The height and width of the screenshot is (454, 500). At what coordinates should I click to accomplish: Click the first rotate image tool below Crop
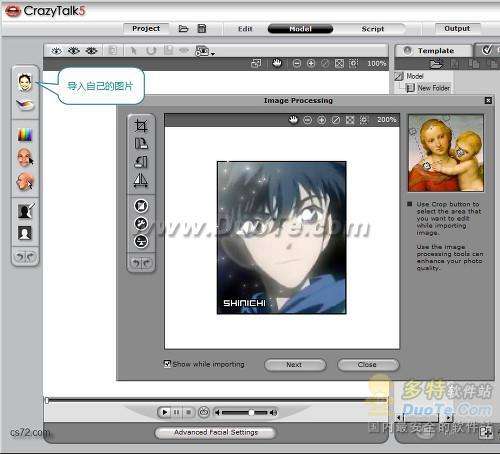(141, 144)
